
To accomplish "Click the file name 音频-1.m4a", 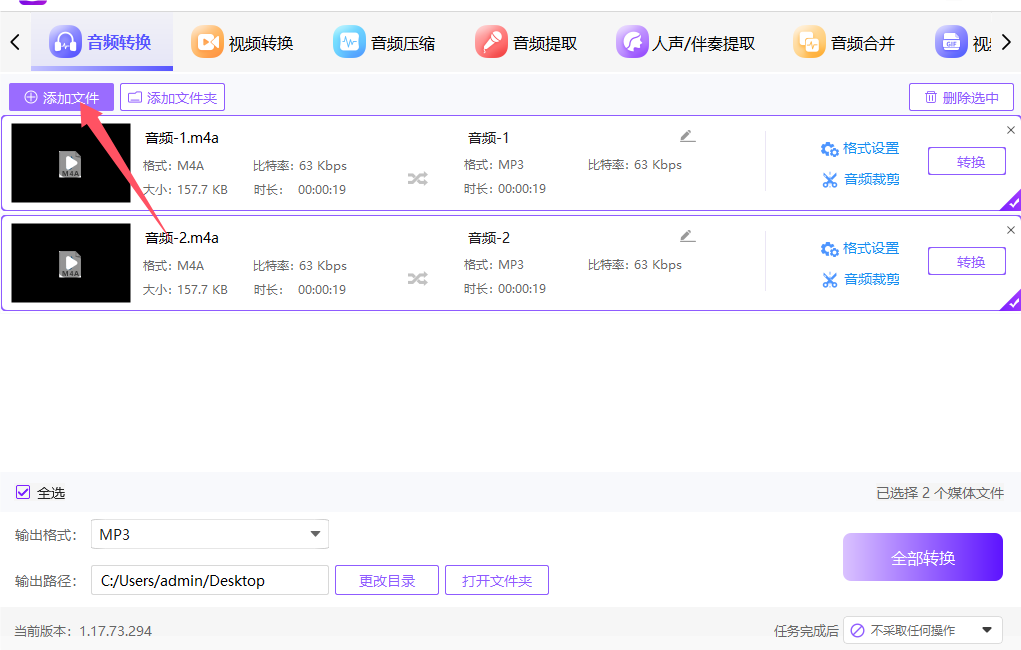I will 182,138.
